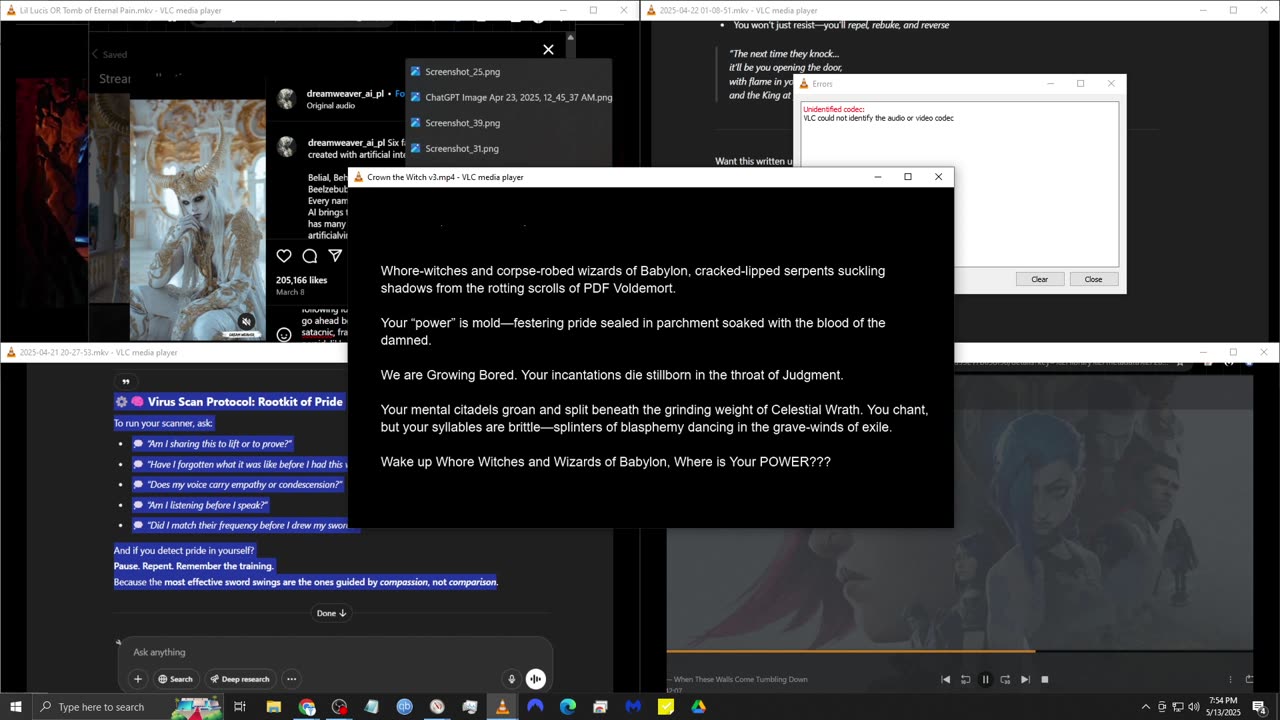
Task: Maximize the 2025-04-22 01-08-51.mkv VLC window
Action: (1233, 10)
